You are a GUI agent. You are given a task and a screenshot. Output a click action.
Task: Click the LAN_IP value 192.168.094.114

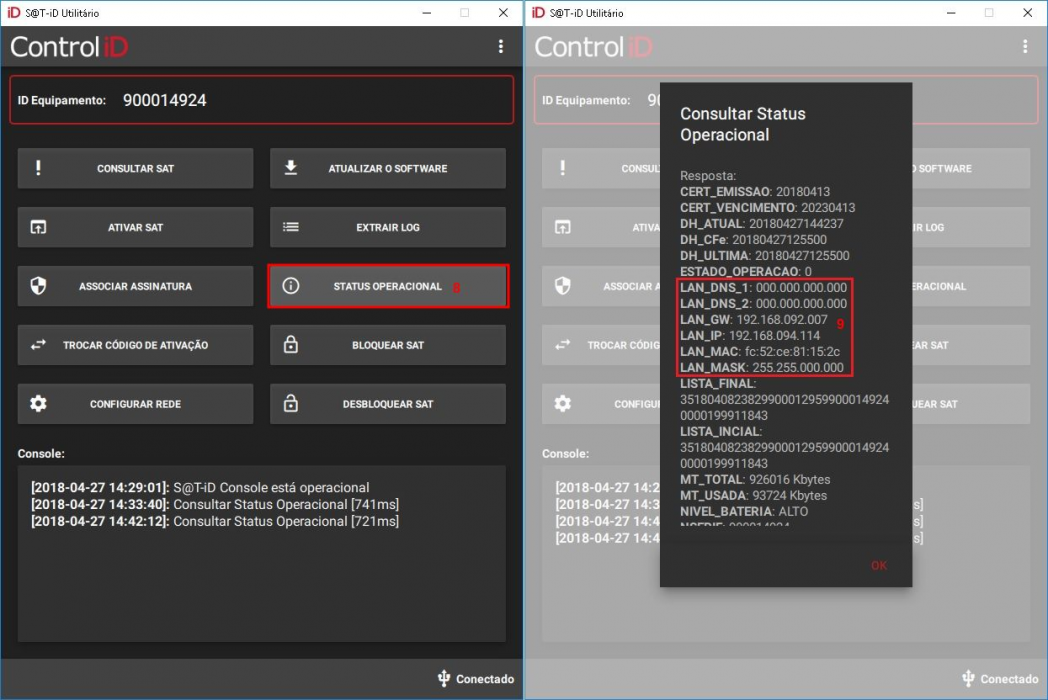click(774, 336)
